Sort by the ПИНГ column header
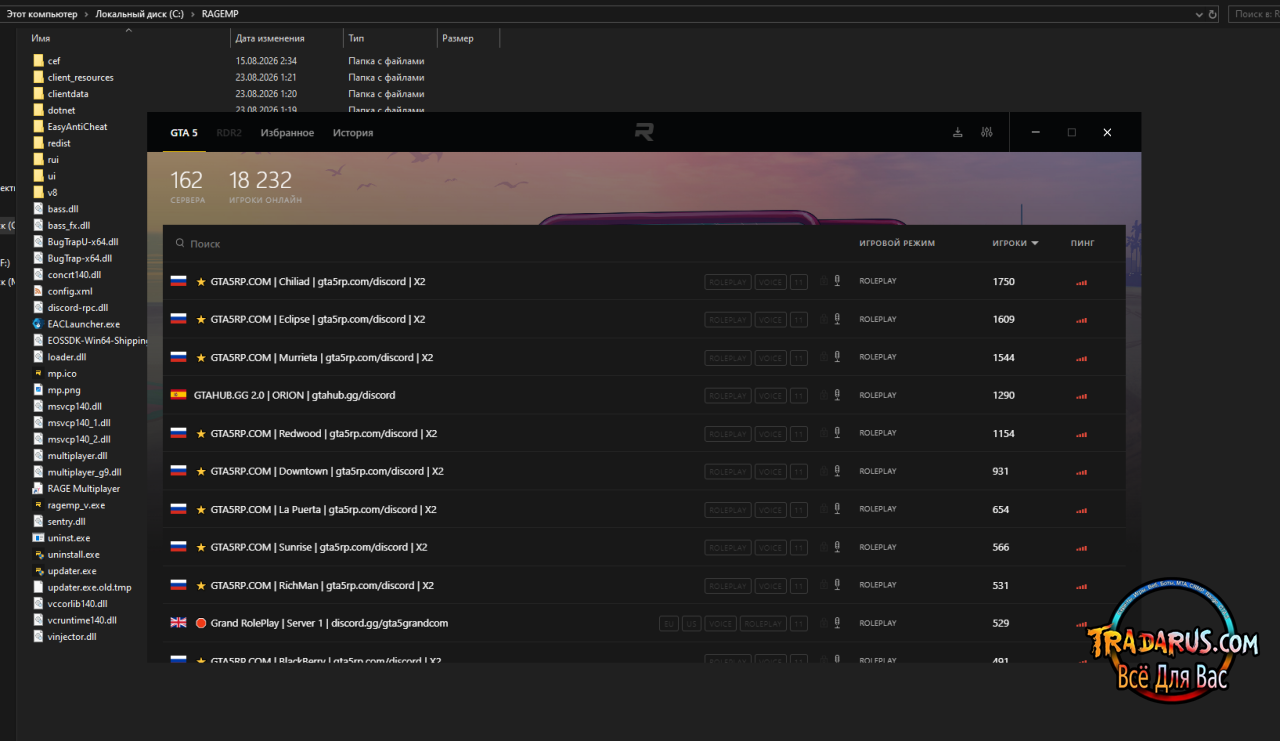The image size is (1280, 741). pyautogui.click(x=1082, y=243)
